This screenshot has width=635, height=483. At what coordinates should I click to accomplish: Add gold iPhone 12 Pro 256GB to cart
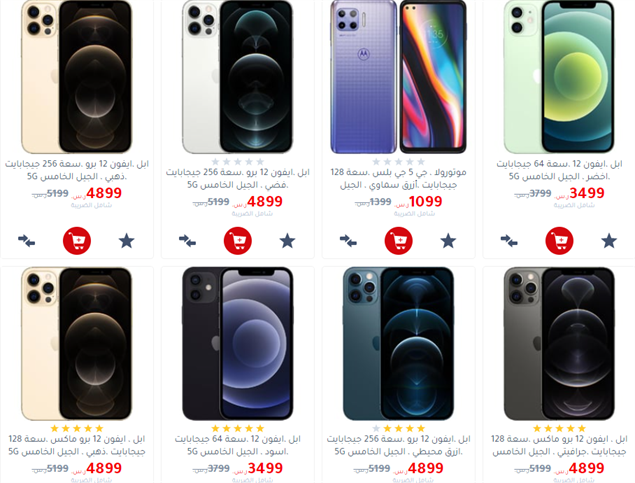[77, 241]
